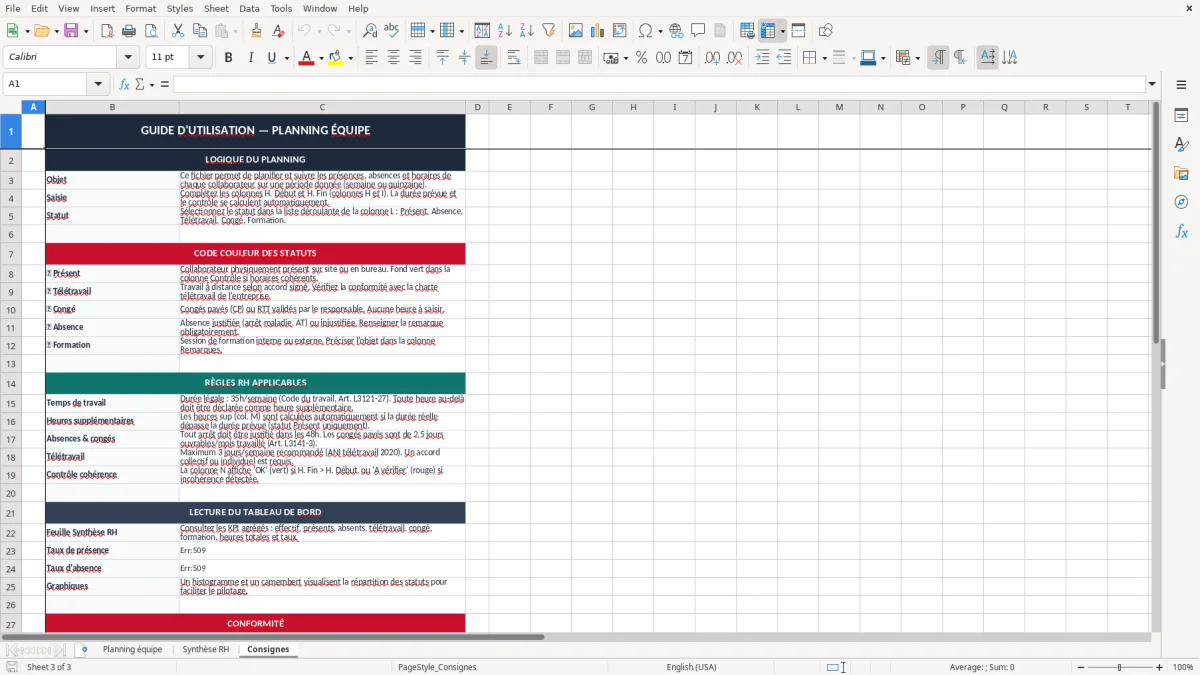Toggle italic formatting

click(250, 58)
